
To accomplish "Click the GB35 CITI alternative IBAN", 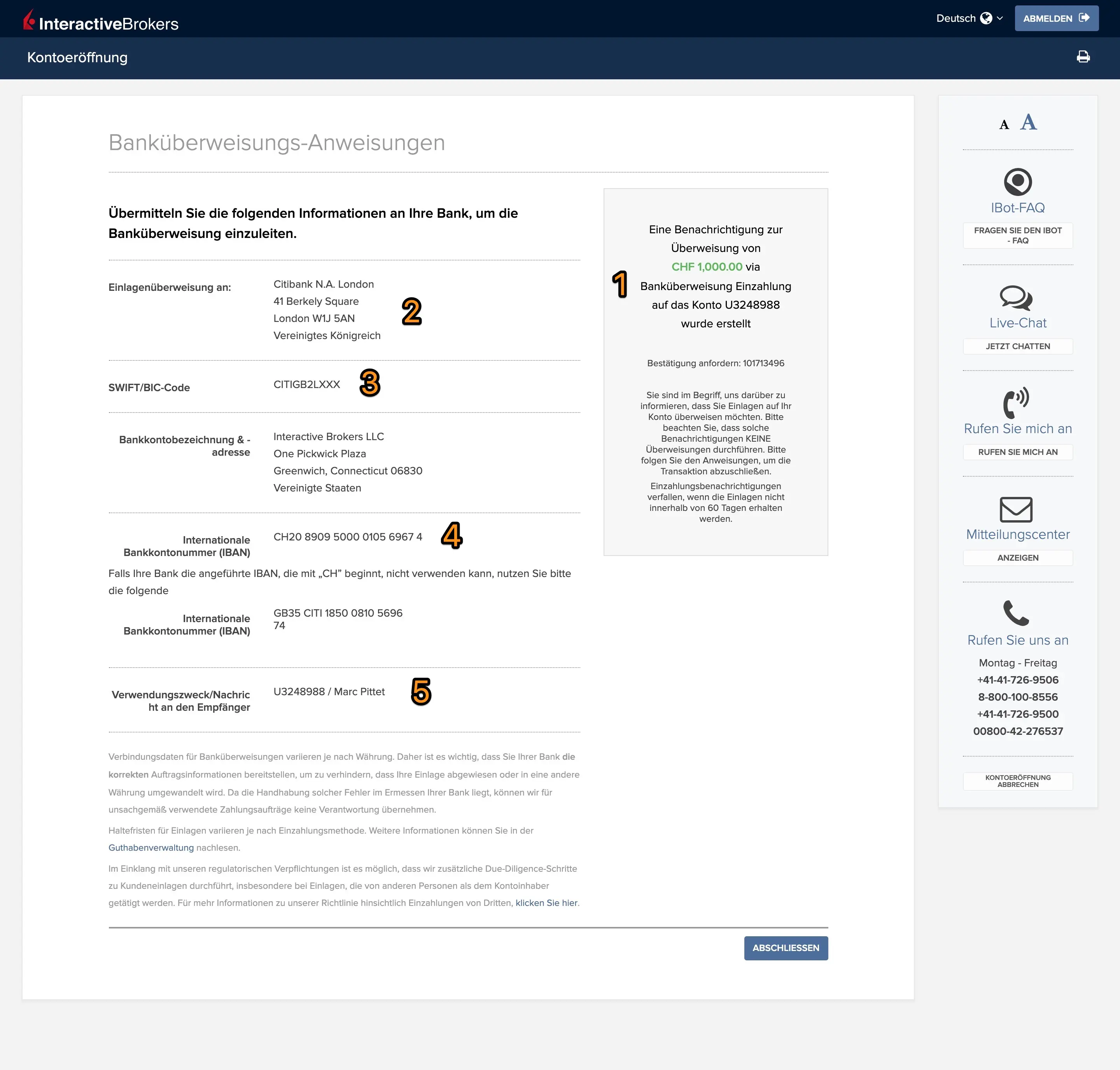I will click(338, 619).
